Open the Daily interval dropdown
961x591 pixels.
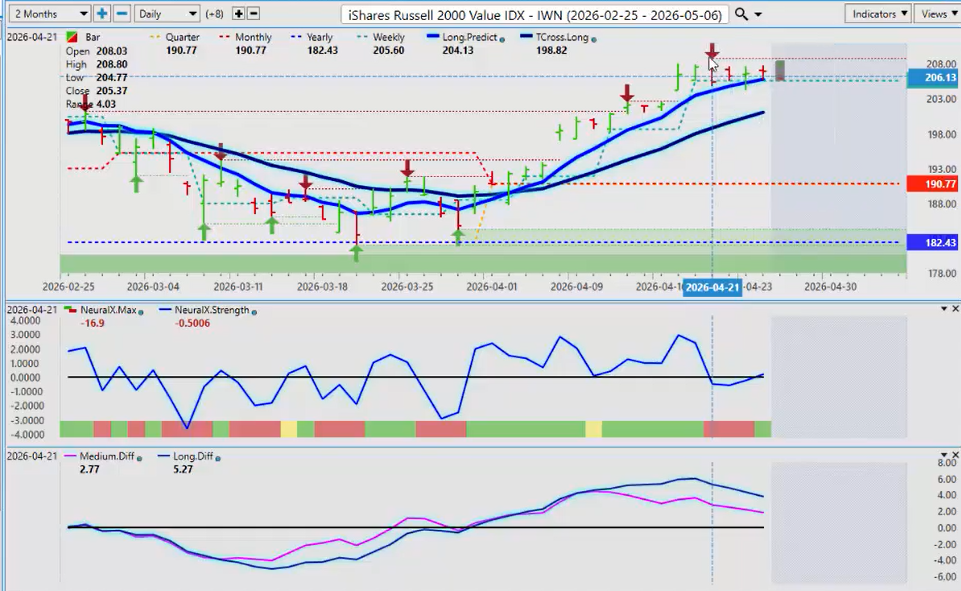(166, 14)
